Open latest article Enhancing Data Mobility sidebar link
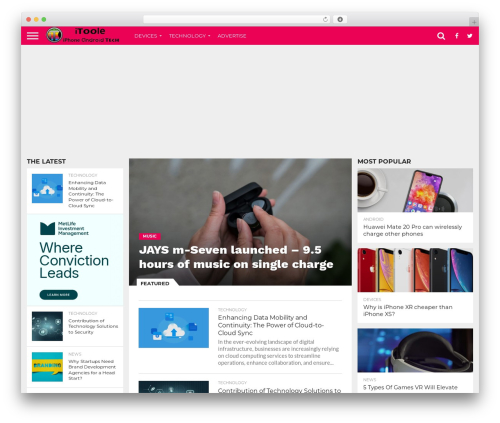 click(x=90, y=194)
